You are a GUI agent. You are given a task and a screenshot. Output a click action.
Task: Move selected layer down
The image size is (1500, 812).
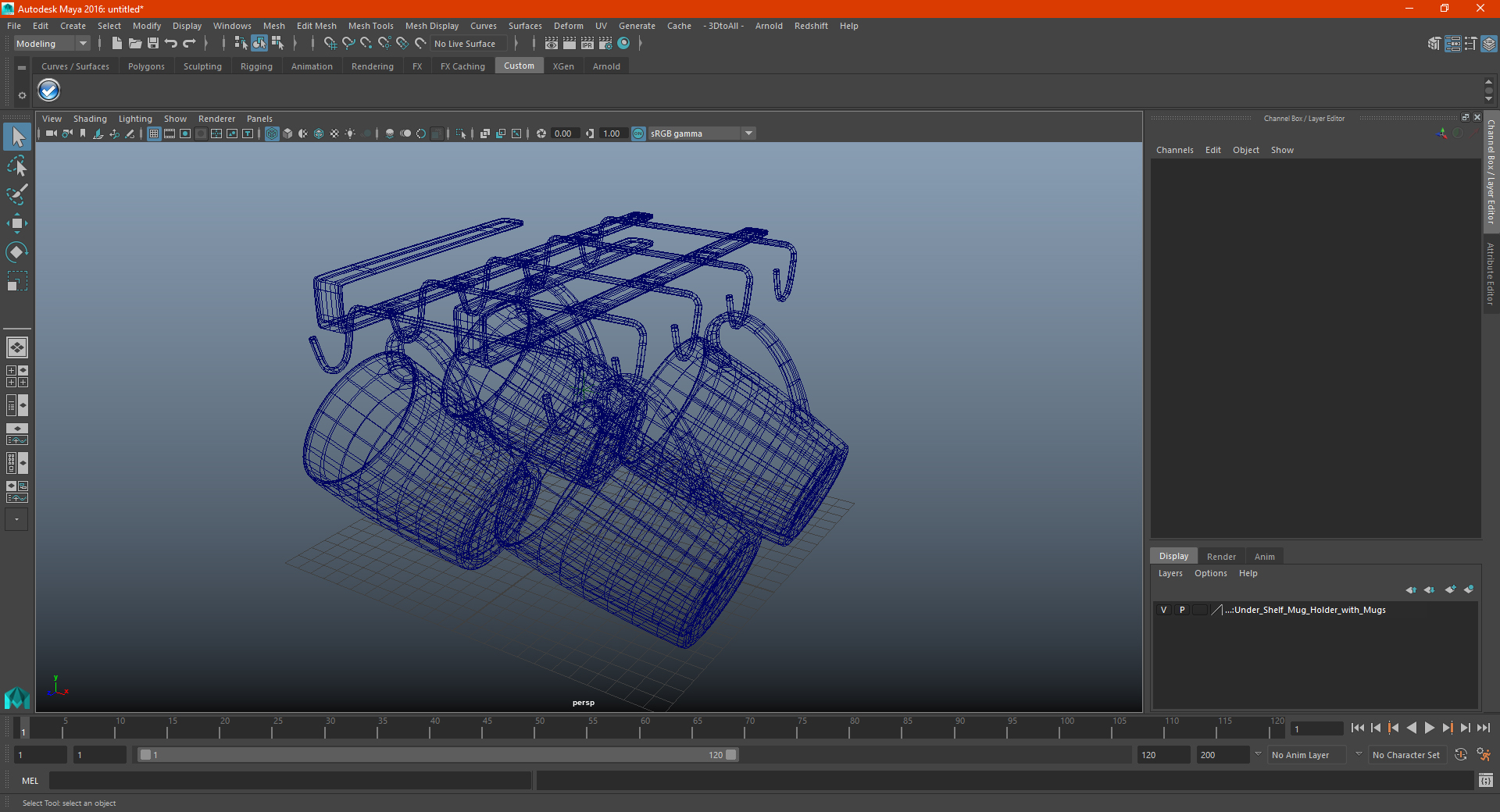coord(1430,589)
